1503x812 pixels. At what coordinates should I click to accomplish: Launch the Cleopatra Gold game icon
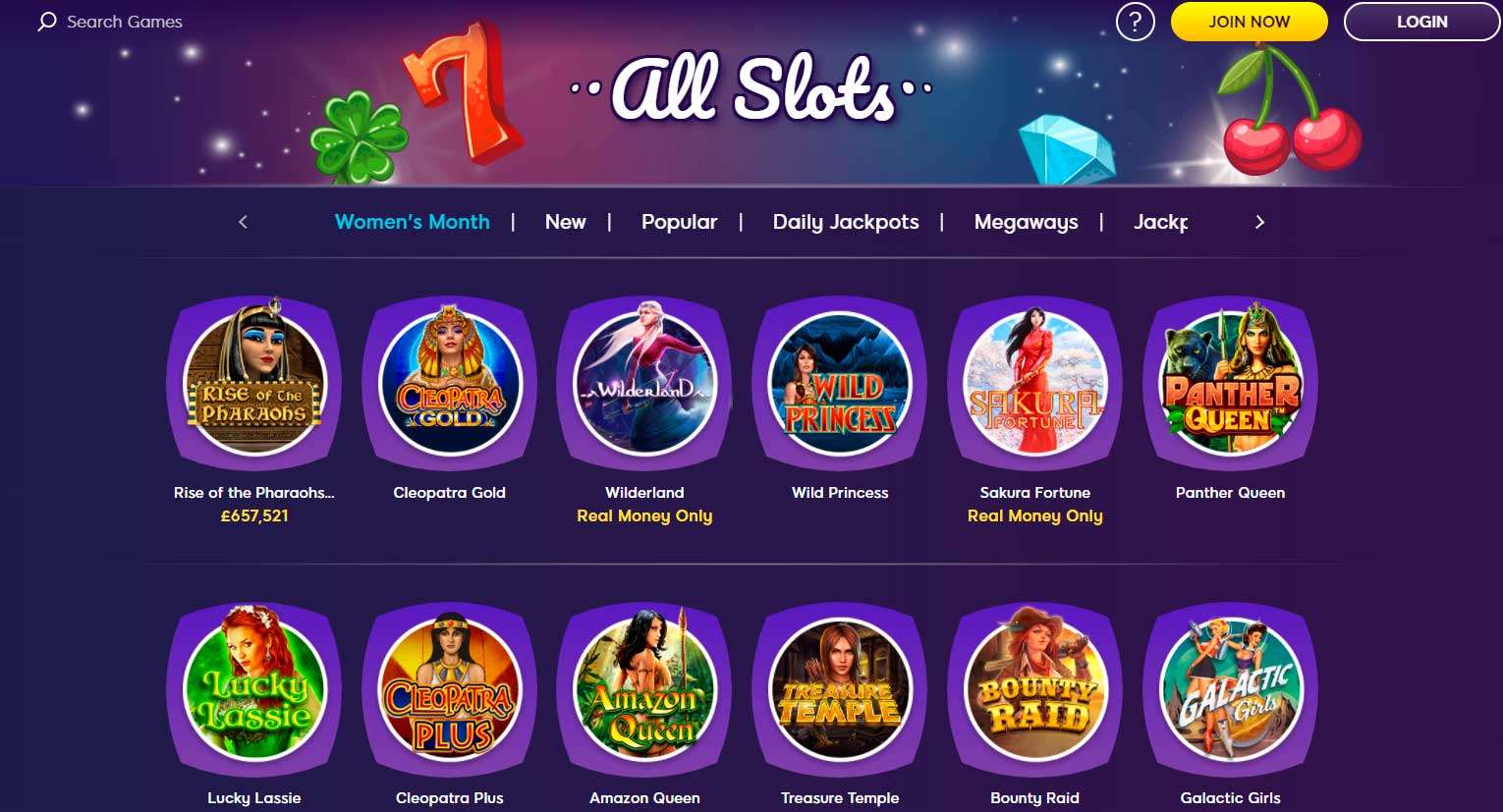pyautogui.click(x=450, y=383)
